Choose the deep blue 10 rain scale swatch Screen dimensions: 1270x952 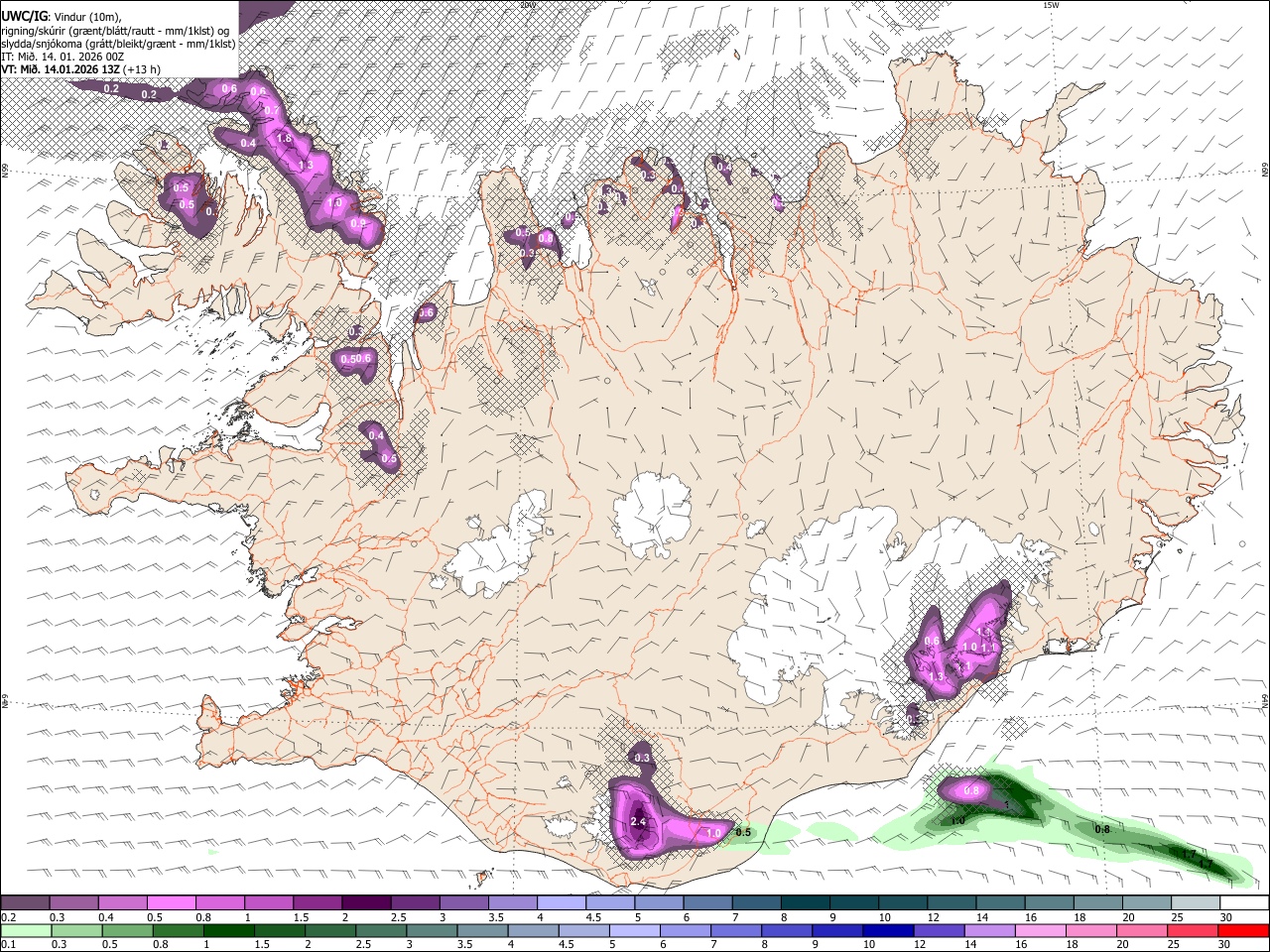pos(889,930)
